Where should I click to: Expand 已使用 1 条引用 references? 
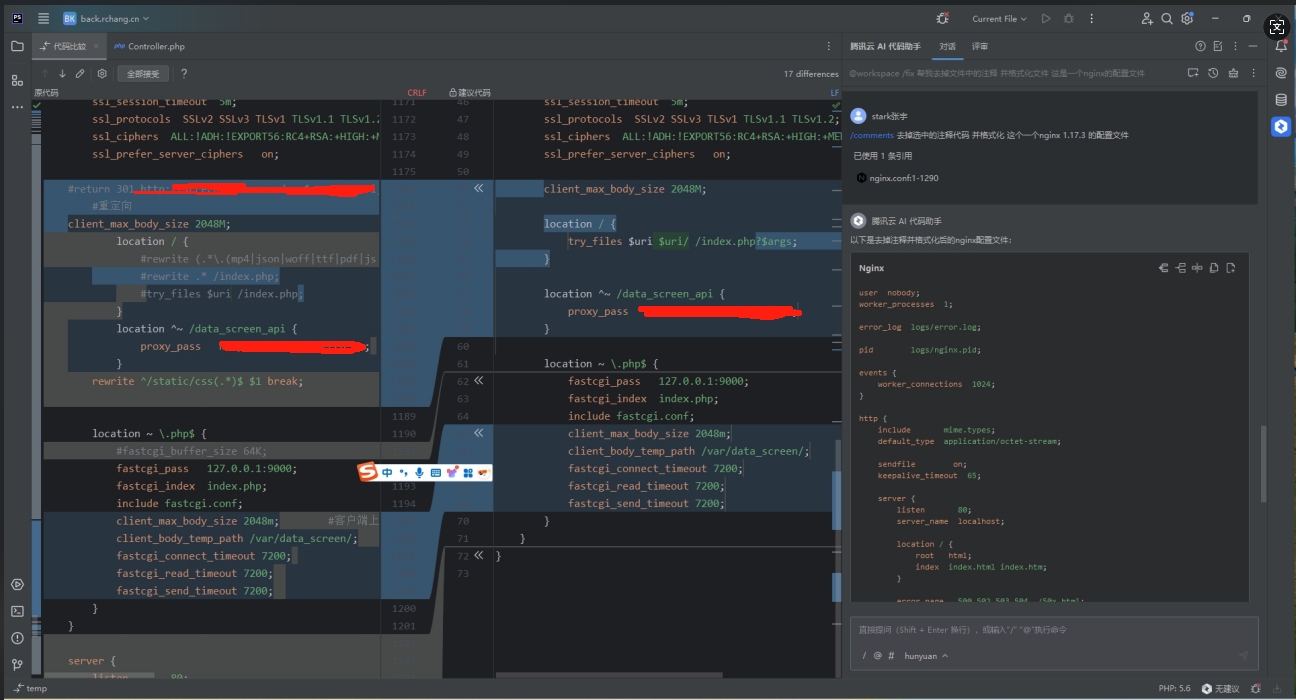[x=883, y=156]
